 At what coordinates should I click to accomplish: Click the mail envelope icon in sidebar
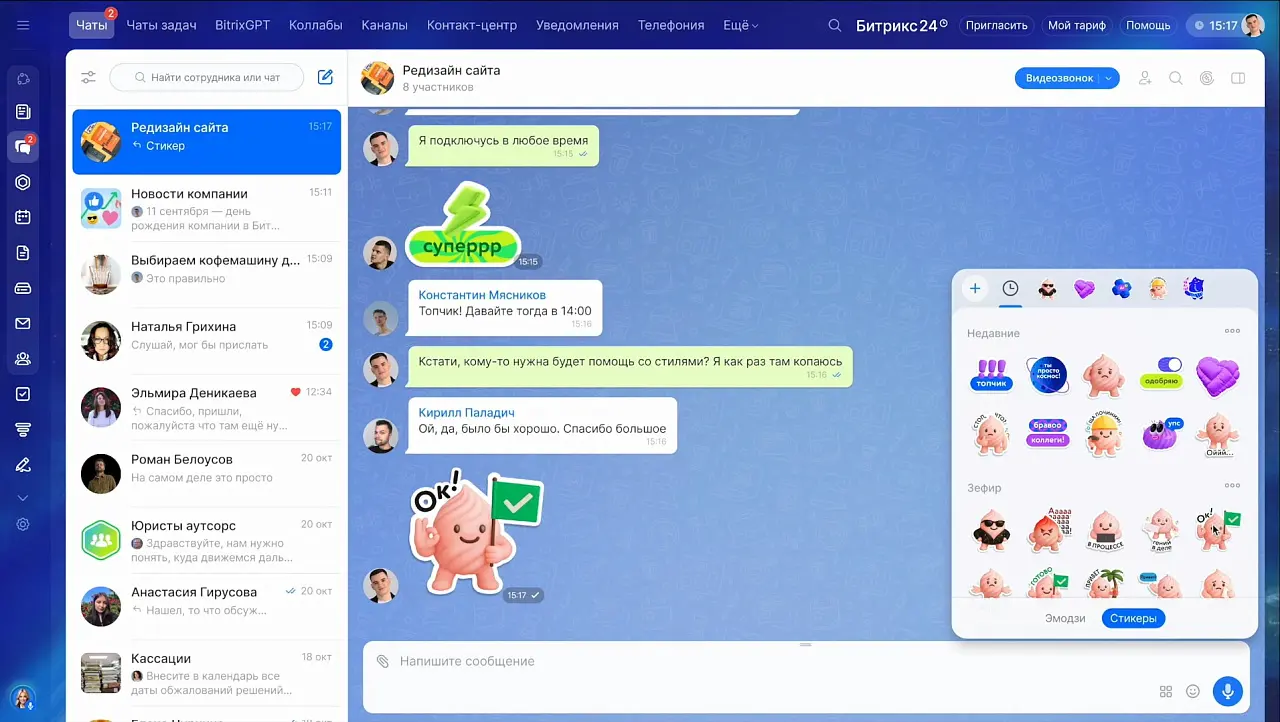point(23,323)
